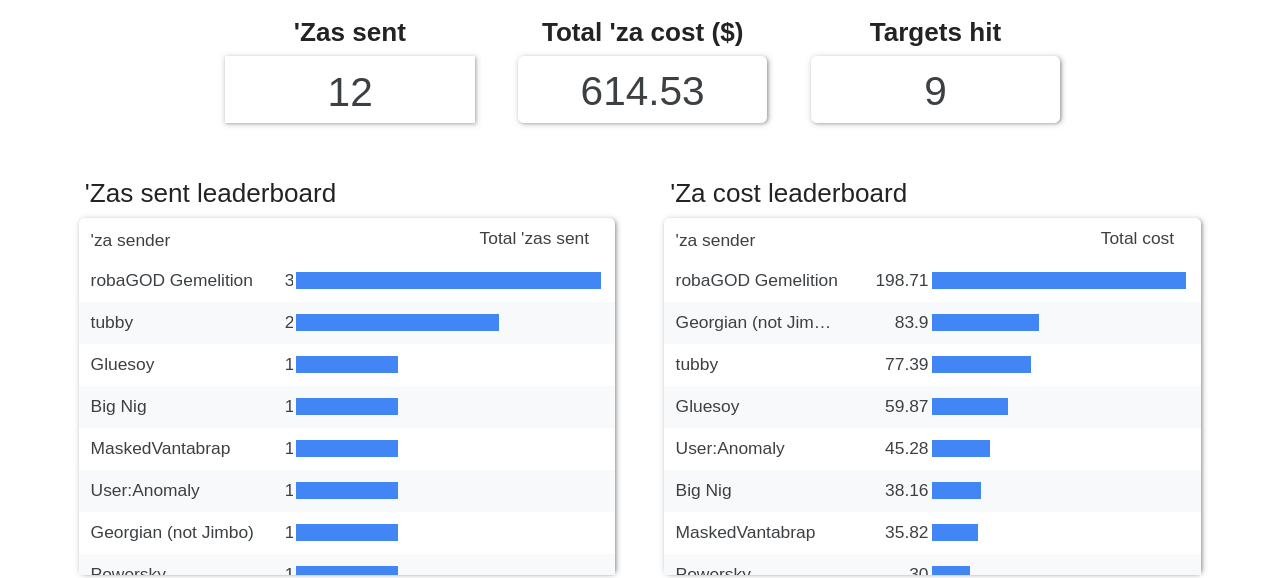Select Georgian (not Jimbo) in Zas sent leaderboard

tap(172, 533)
